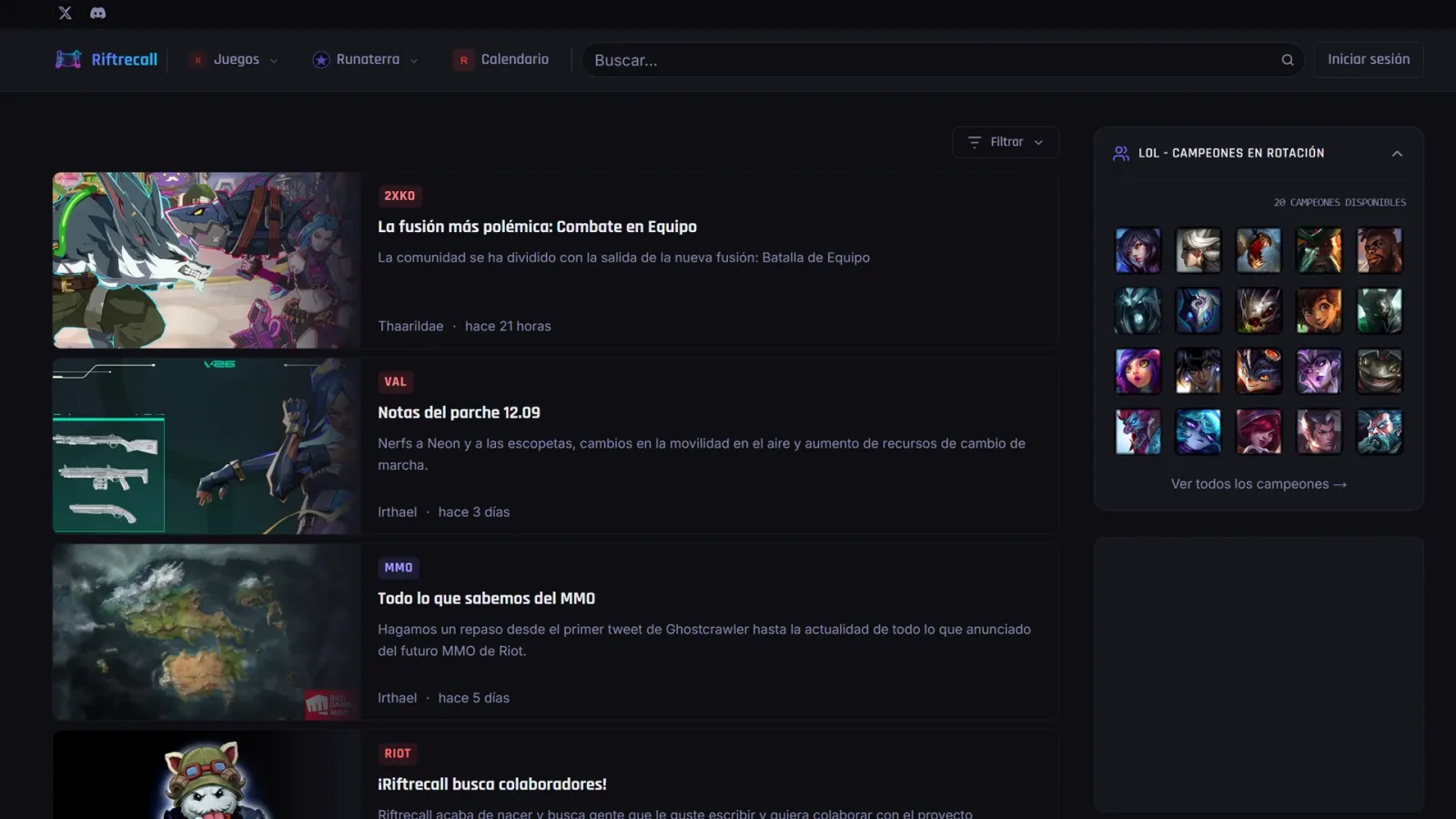Select Zilean champion portrait
The height and width of the screenshot is (819, 1456).
click(x=1380, y=431)
